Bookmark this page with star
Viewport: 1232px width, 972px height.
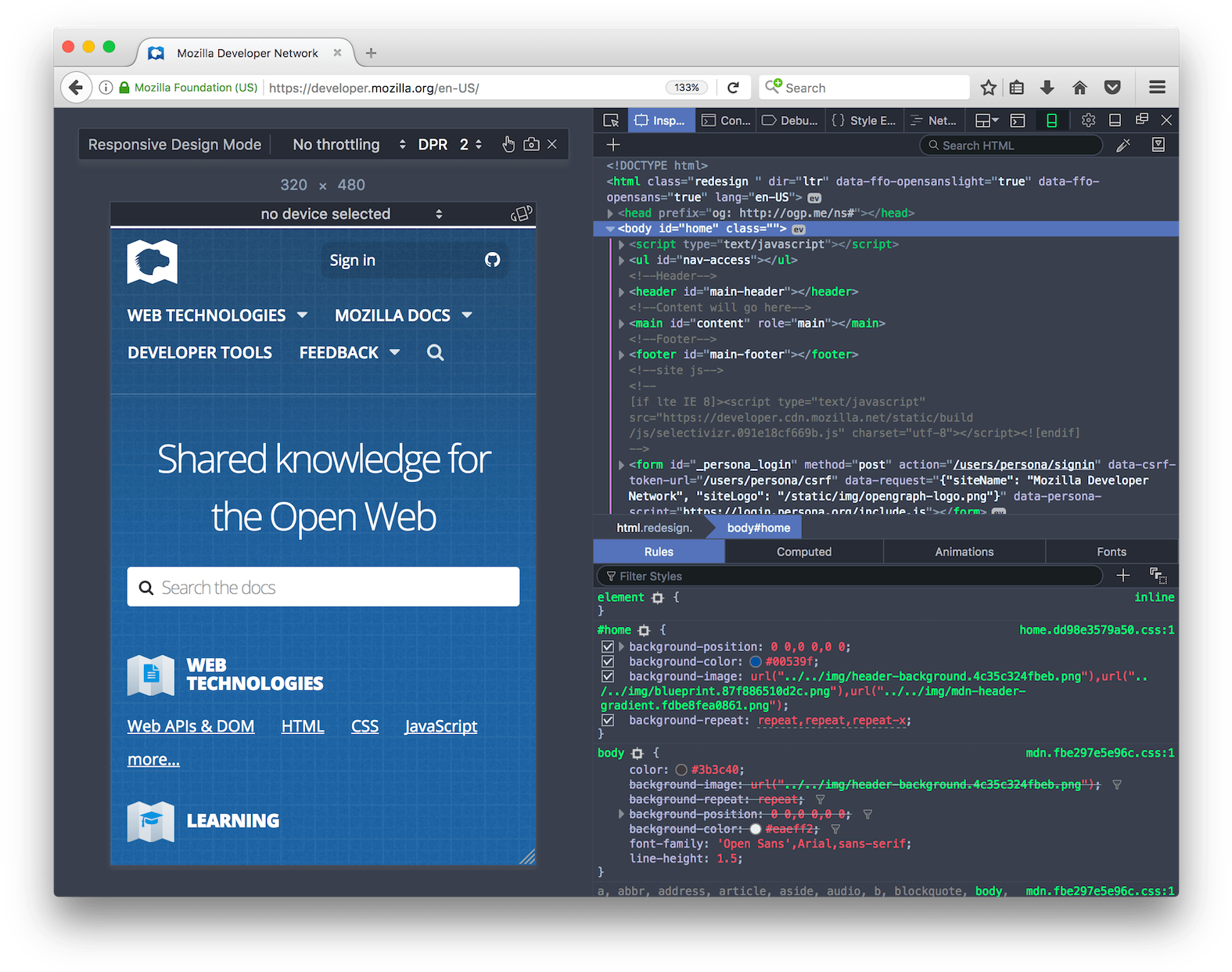click(989, 88)
